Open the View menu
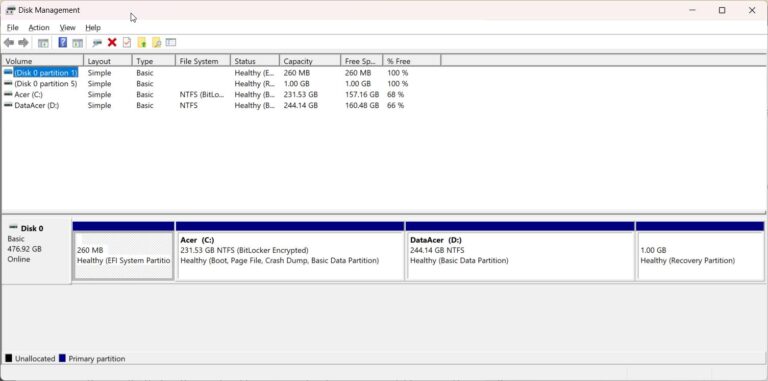The image size is (768, 381). pyautogui.click(x=68, y=27)
